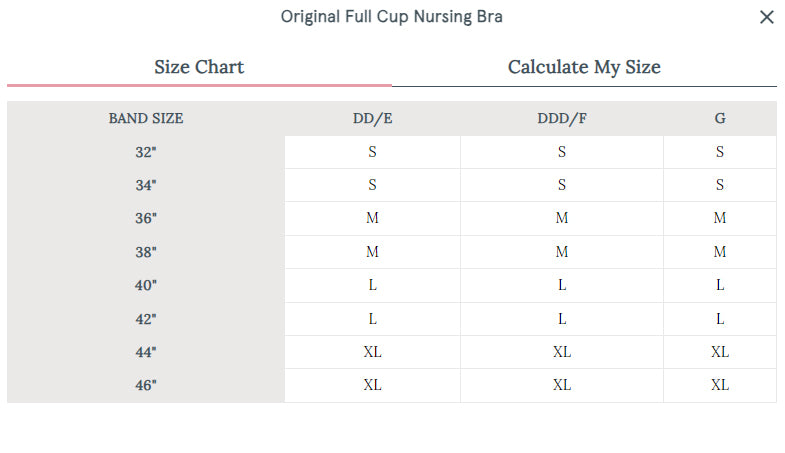Select the 36" band size row label

coord(146,218)
